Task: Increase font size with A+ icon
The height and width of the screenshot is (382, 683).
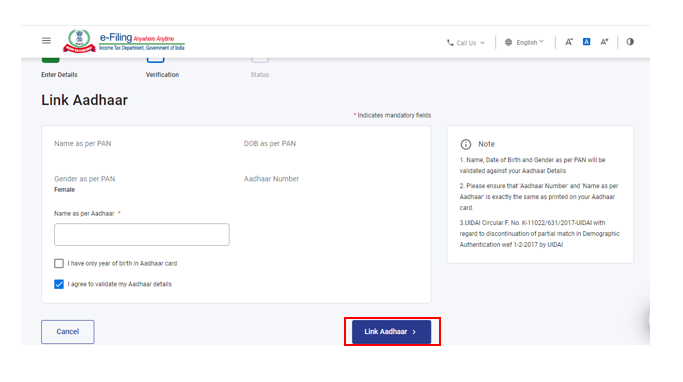Action: (x=604, y=42)
